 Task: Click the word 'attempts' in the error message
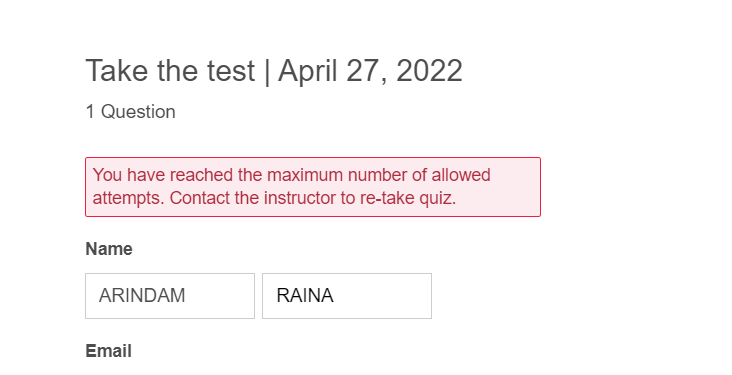coord(128,198)
